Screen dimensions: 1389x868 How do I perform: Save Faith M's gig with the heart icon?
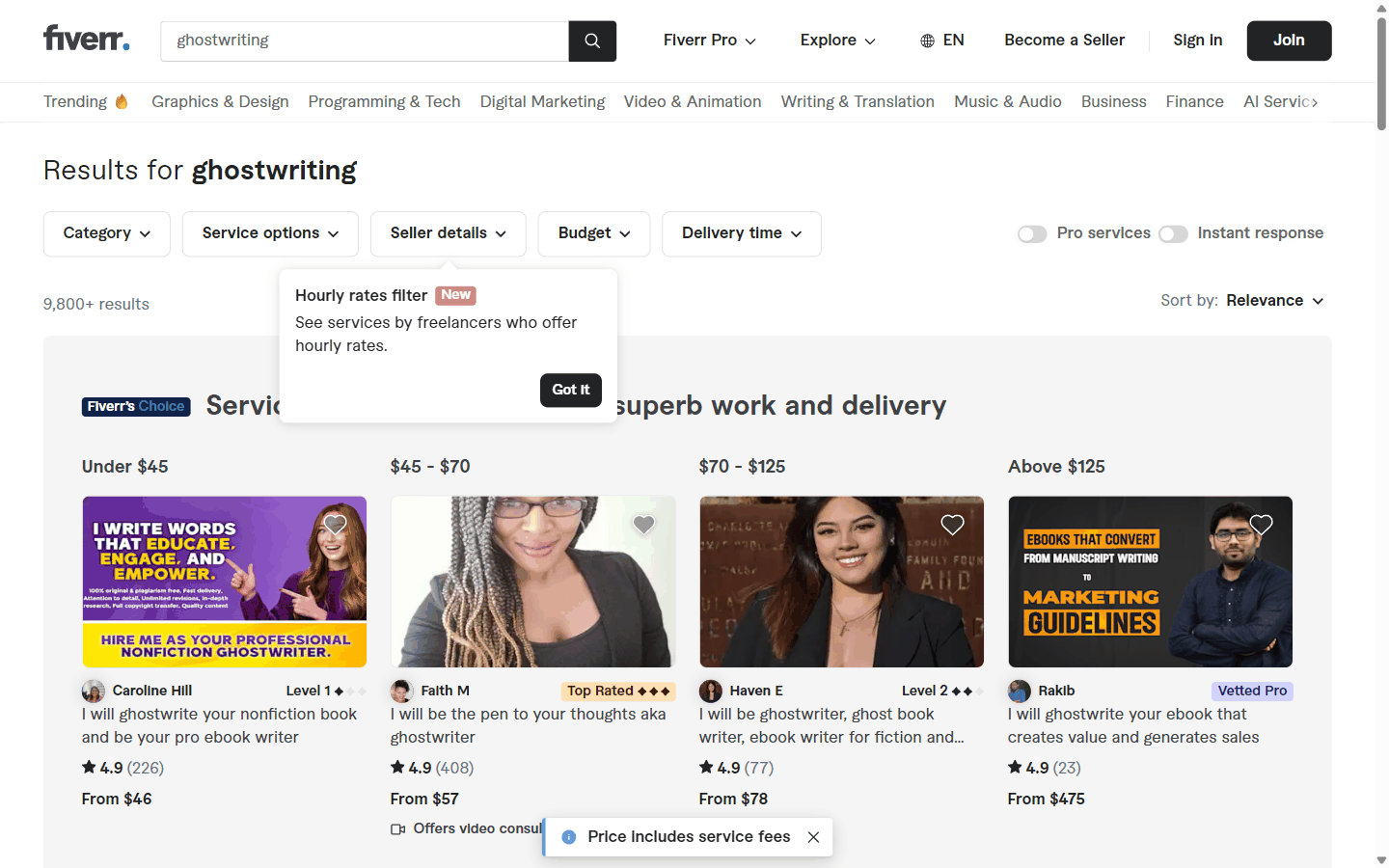click(x=643, y=525)
